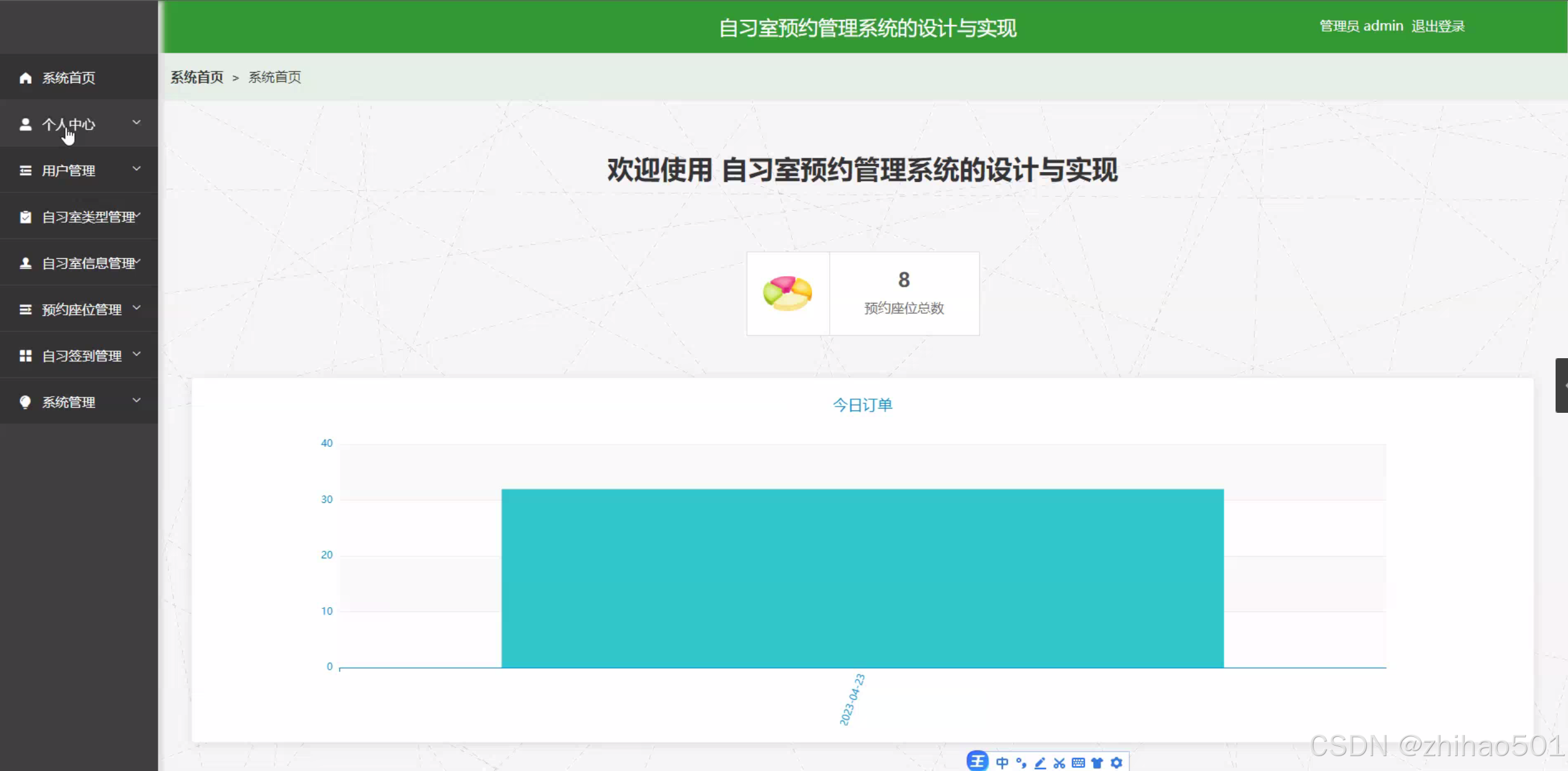Expand the 自习签到管理 chevron
This screenshot has width=1568, height=771.
tap(137, 354)
